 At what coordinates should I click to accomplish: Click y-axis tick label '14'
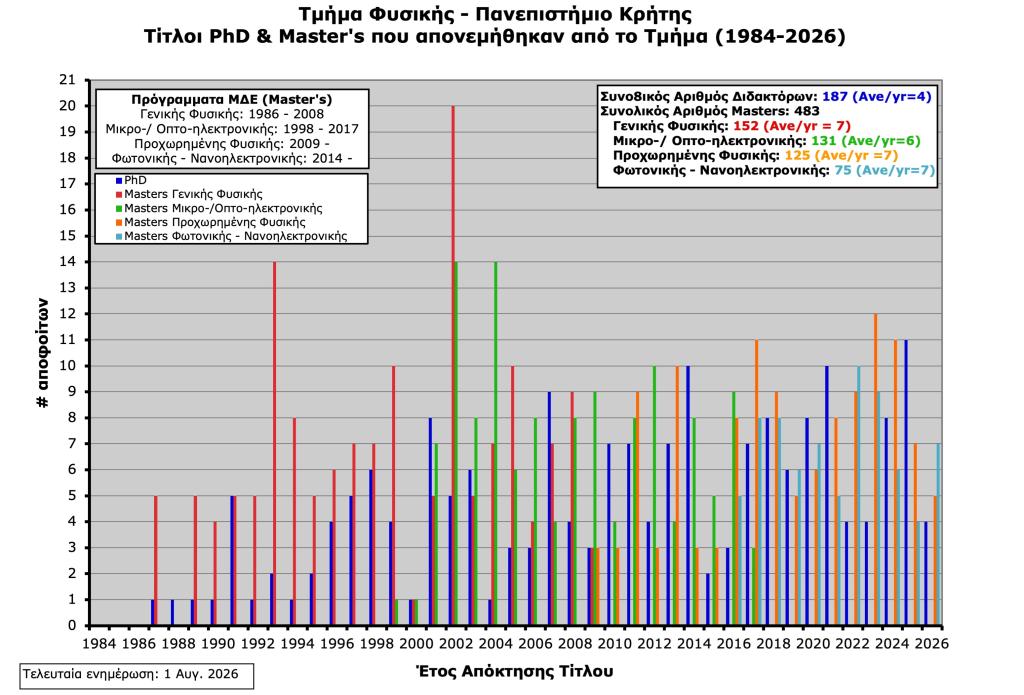point(67,262)
